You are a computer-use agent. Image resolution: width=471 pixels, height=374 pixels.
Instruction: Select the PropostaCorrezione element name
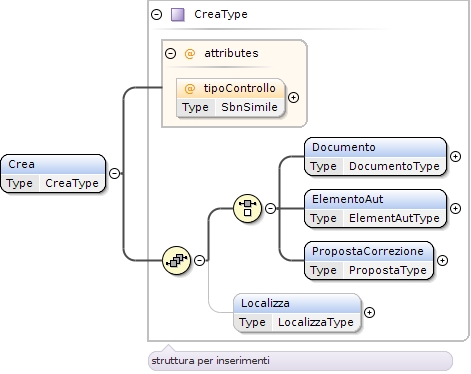pyautogui.click(x=368, y=251)
